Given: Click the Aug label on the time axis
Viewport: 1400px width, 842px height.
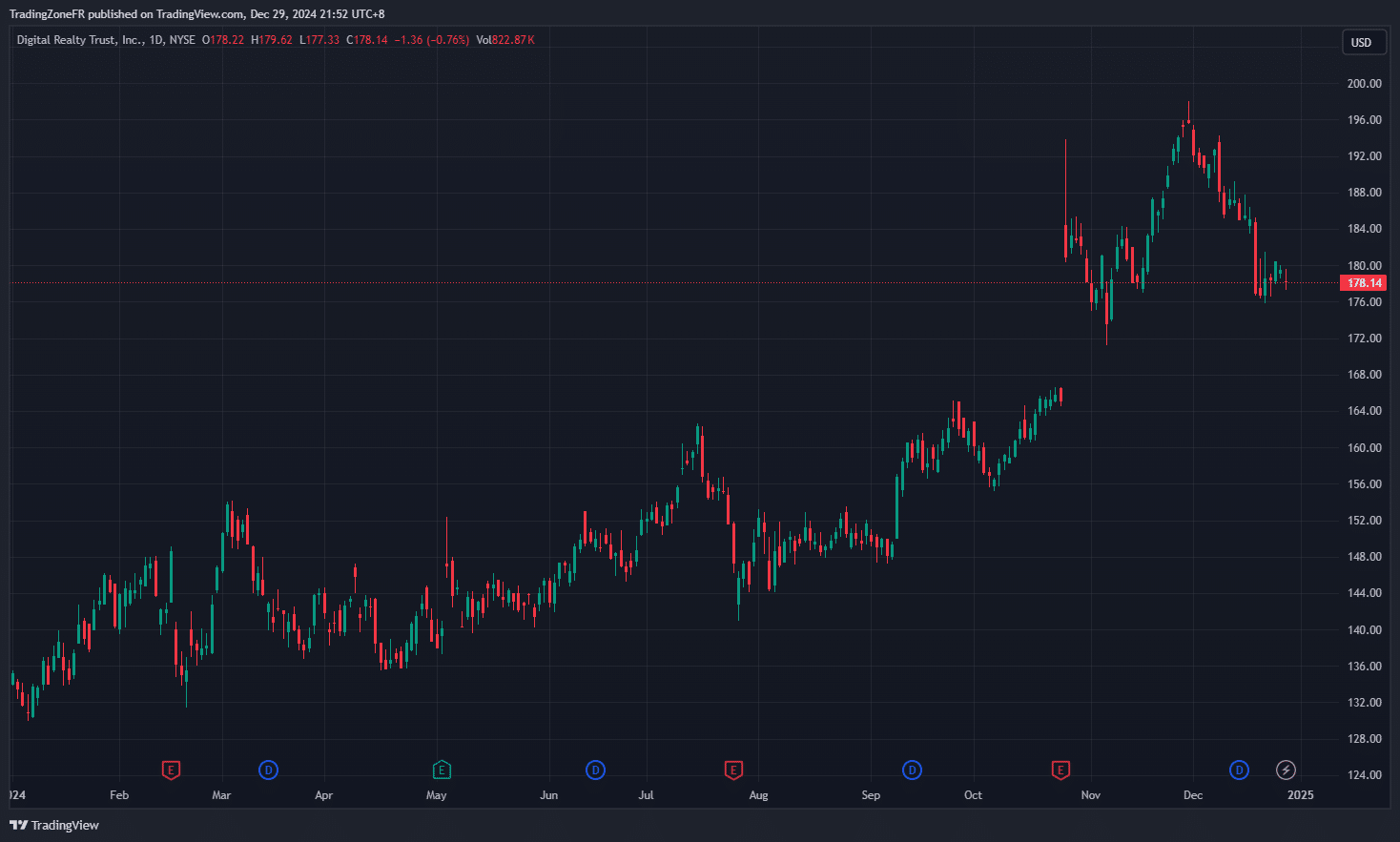Looking at the screenshot, I should click(x=758, y=795).
